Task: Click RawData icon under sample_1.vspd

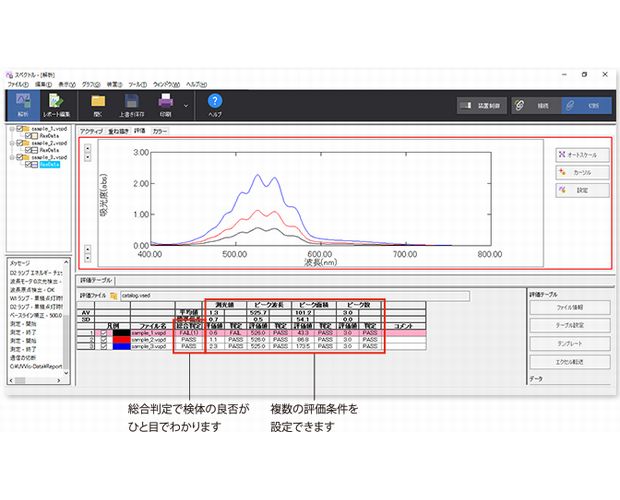Action: 34,136
